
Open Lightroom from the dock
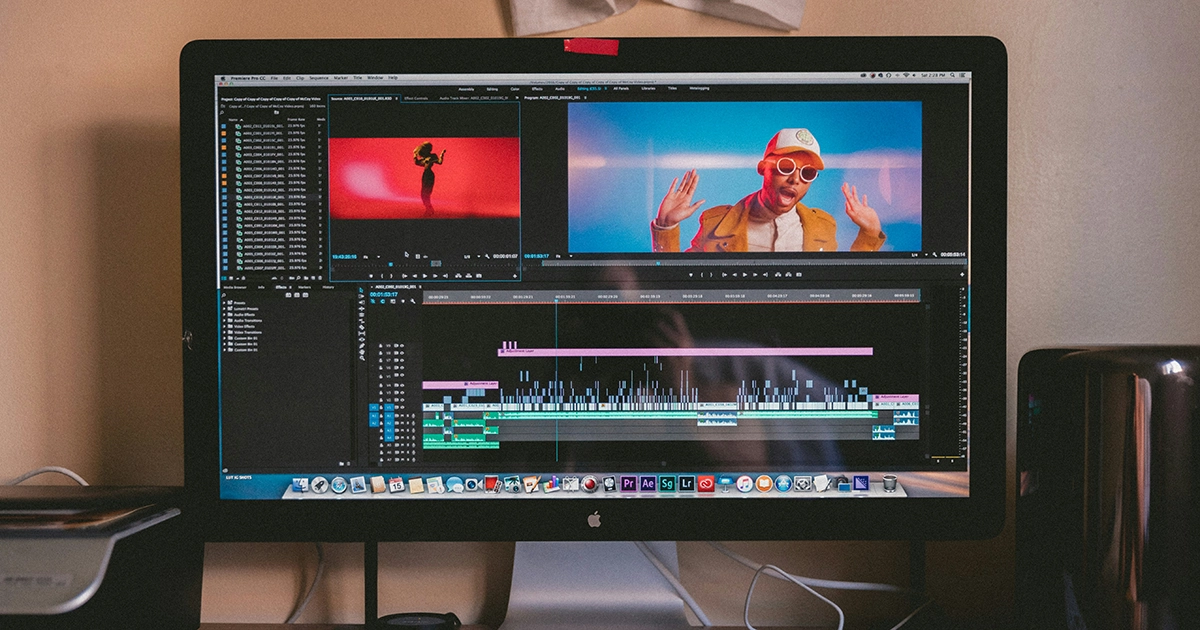[x=686, y=484]
